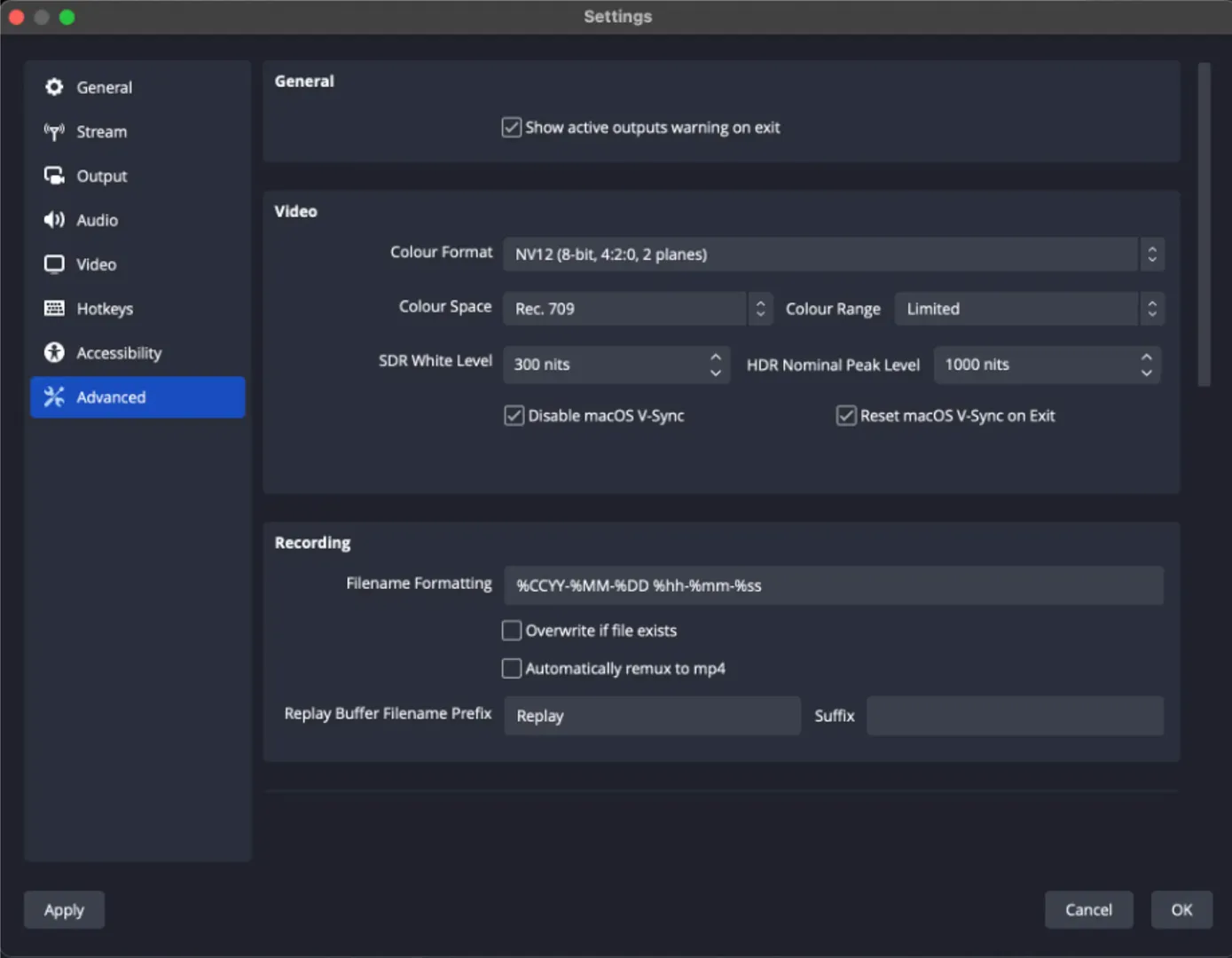Open the Colour Space dropdown
The image size is (1232, 958).
pyautogui.click(x=638, y=309)
